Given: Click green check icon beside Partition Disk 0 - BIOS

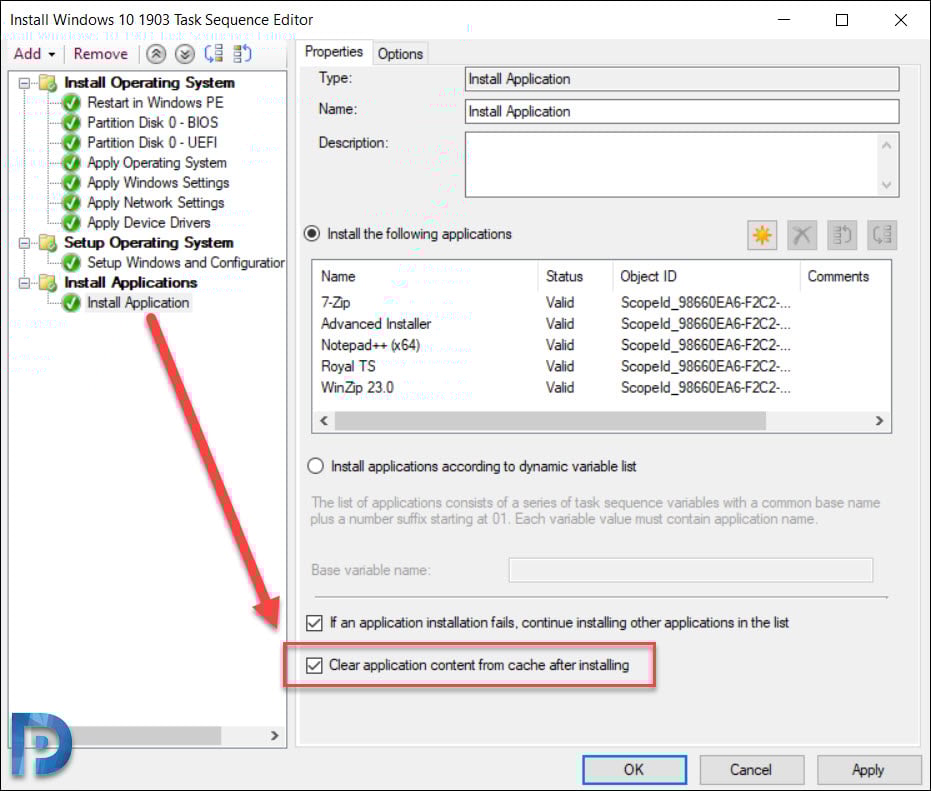Looking at the screenshot, I should click(71, 123).
